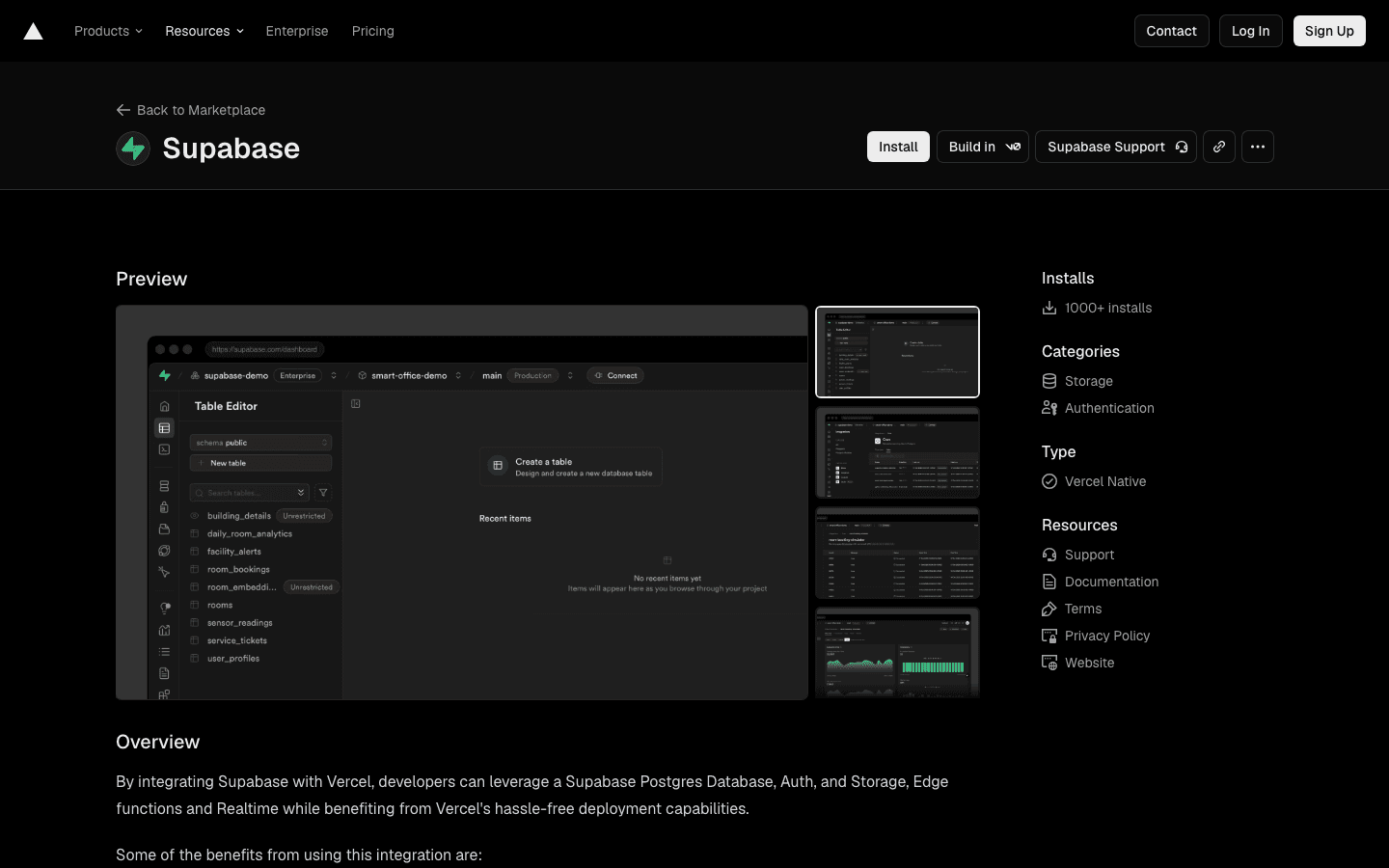Select the second preview thumbnail
1389x868 pixels.
(x=898, y=452)
